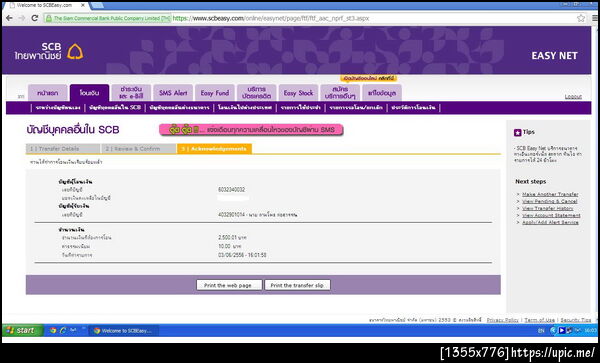
Task: Click the sender account number 6032340032
Action: [232, 190]
